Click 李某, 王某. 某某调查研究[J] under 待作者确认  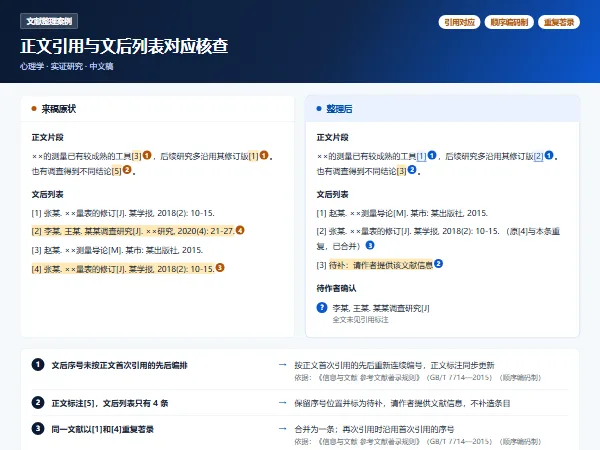point(381,308)
